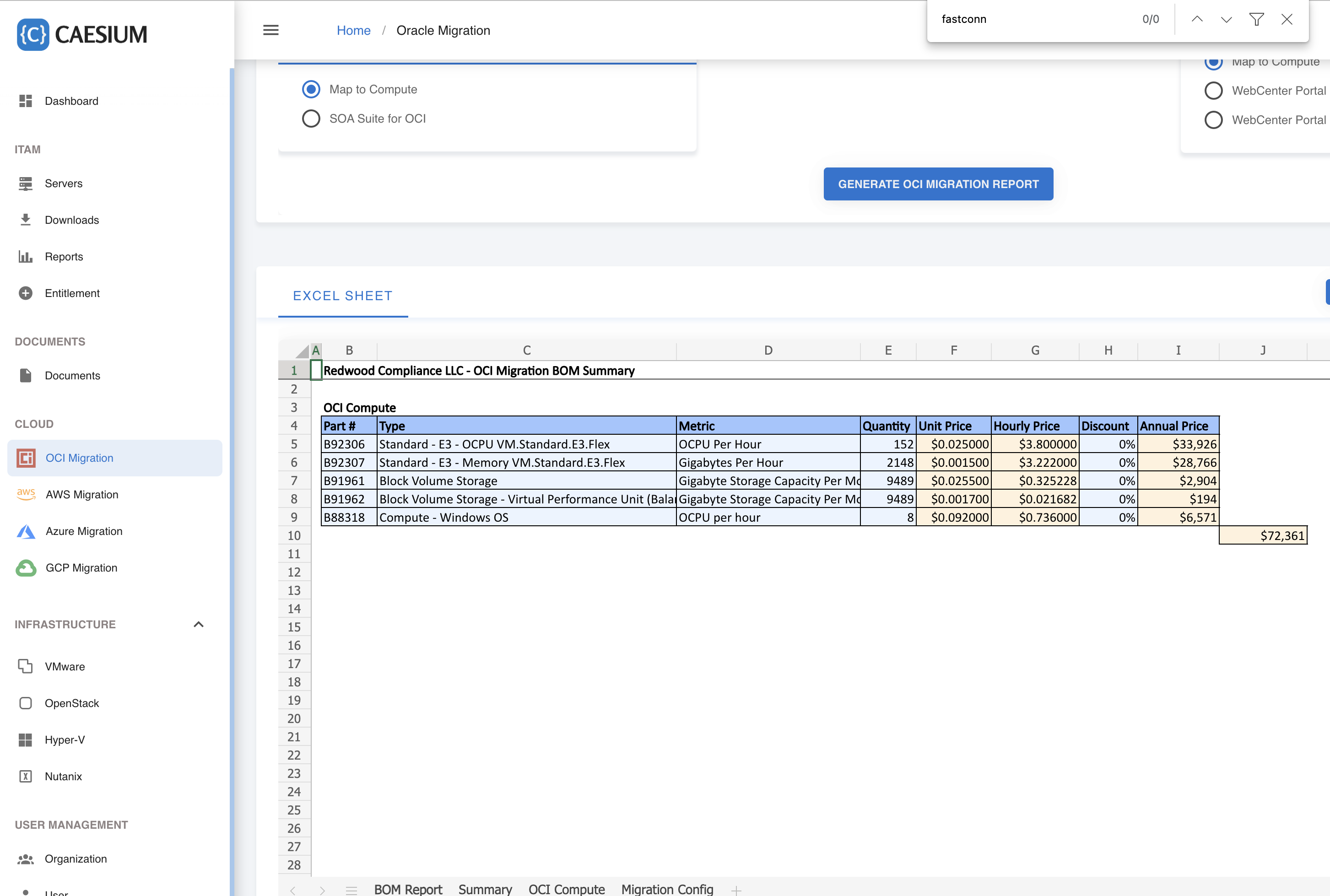The height and width of the screenshot is (896, 1330).
Task: Go to previous find match arrow
Action: [1197, 19]
